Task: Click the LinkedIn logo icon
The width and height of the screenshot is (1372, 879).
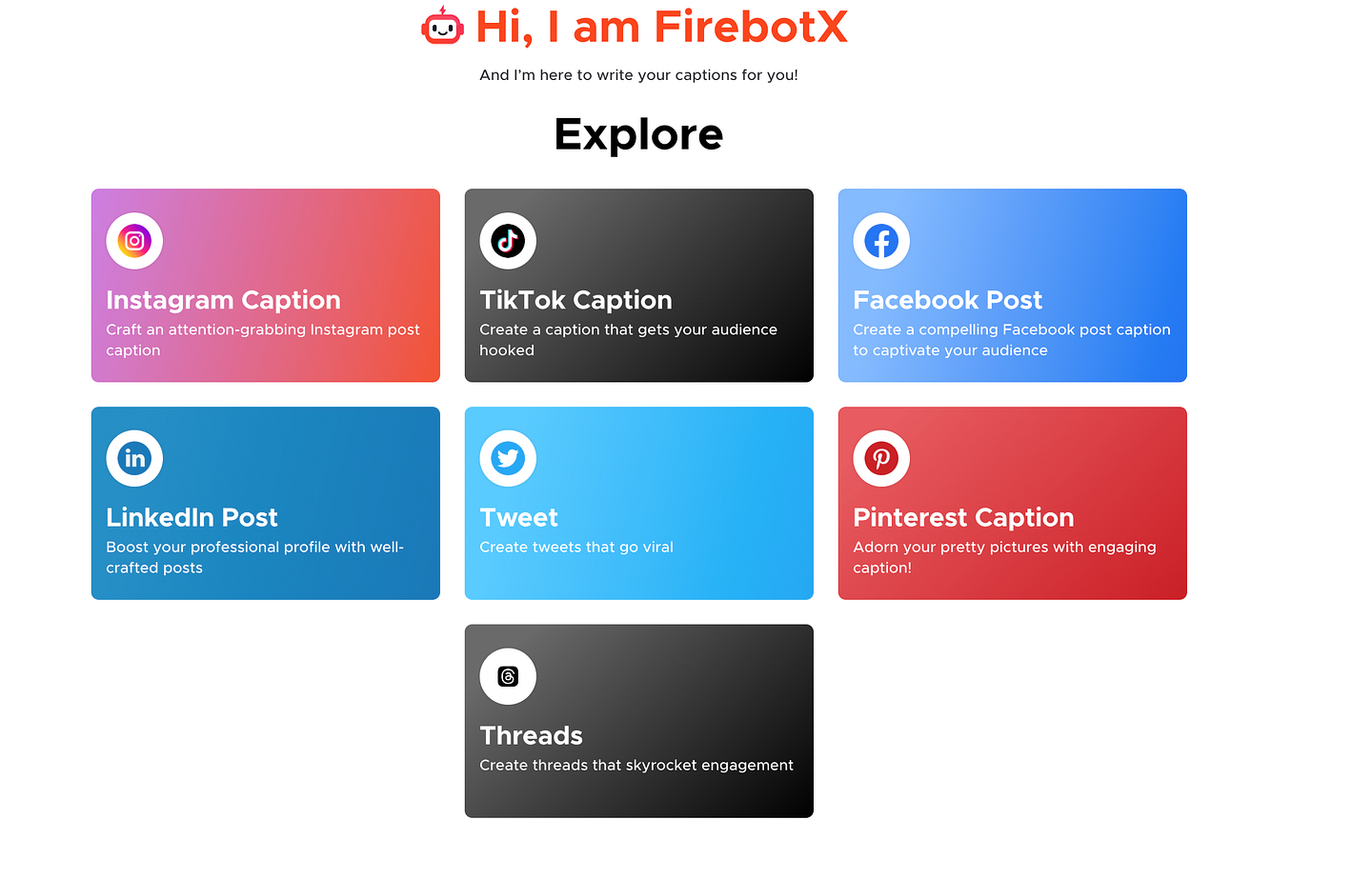Action: point(134,458)
